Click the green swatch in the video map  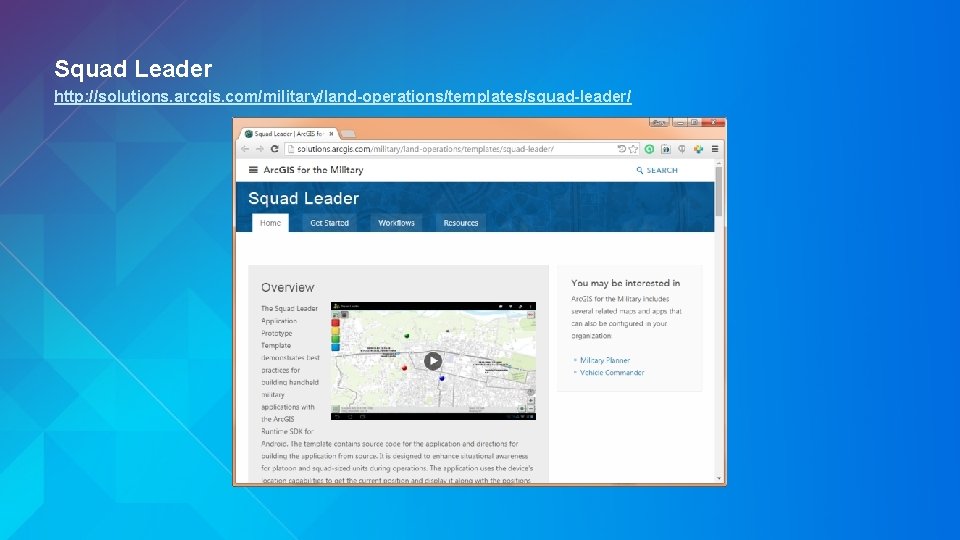click(x=336, y=339)
